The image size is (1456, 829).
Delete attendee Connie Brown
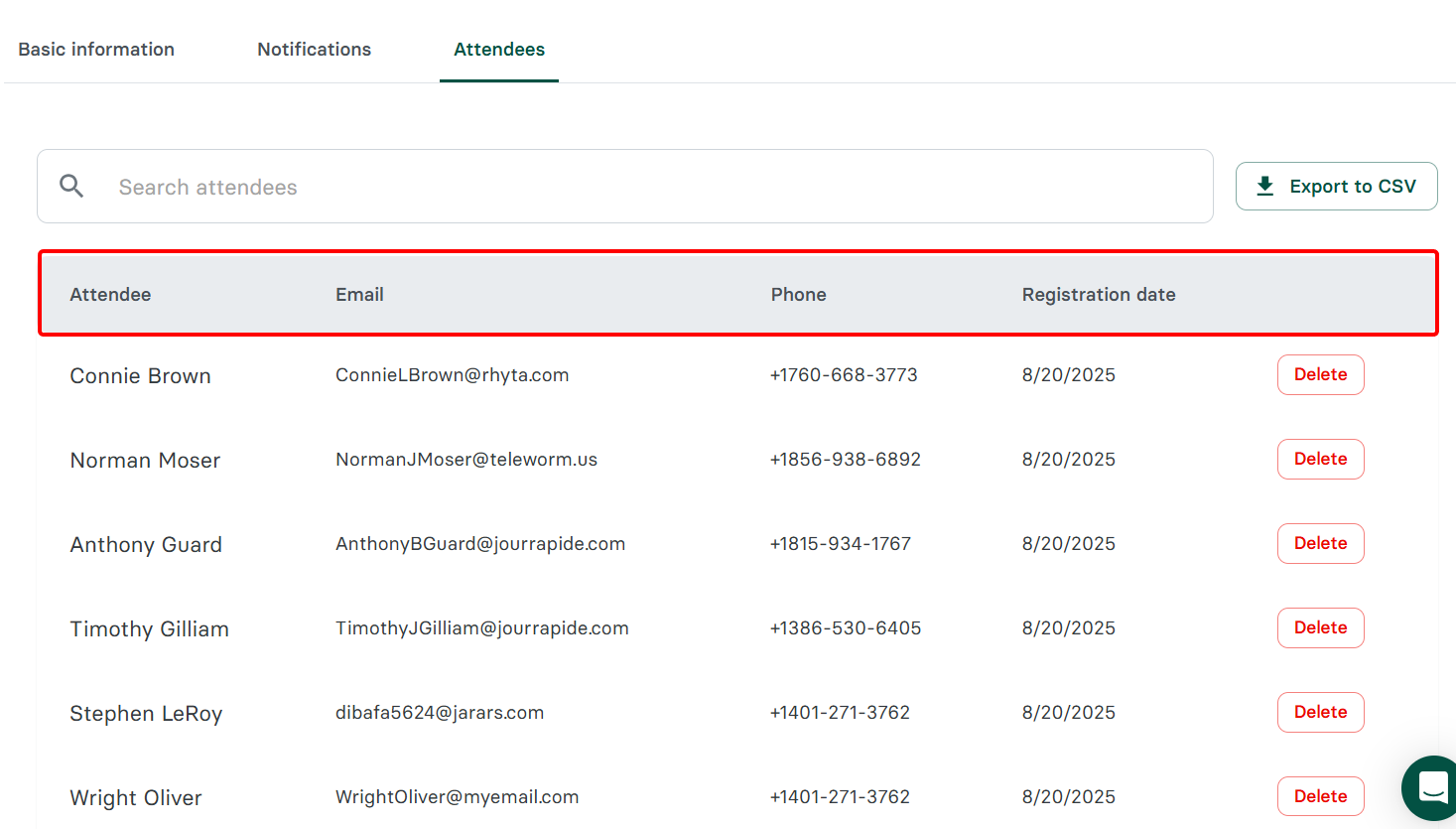click(x=1320, y=374)
